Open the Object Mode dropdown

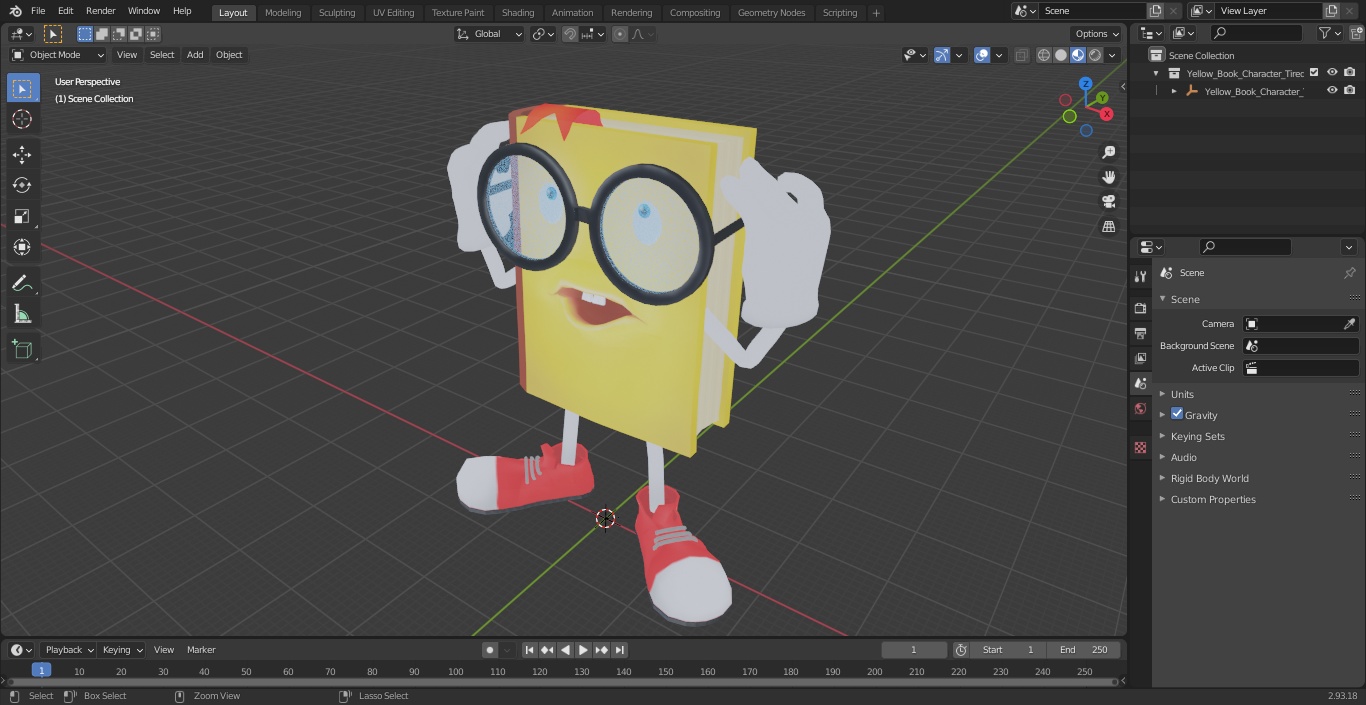tap(58, 55)
